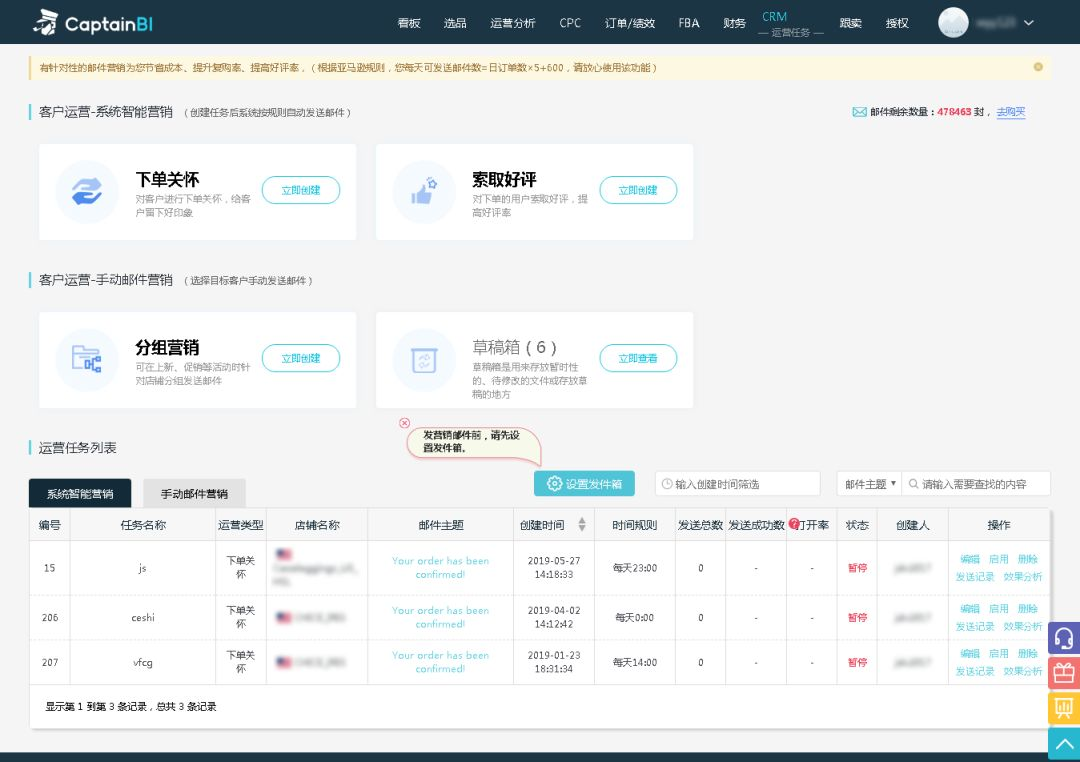Click the open rate help question icon

click(794, 524)
